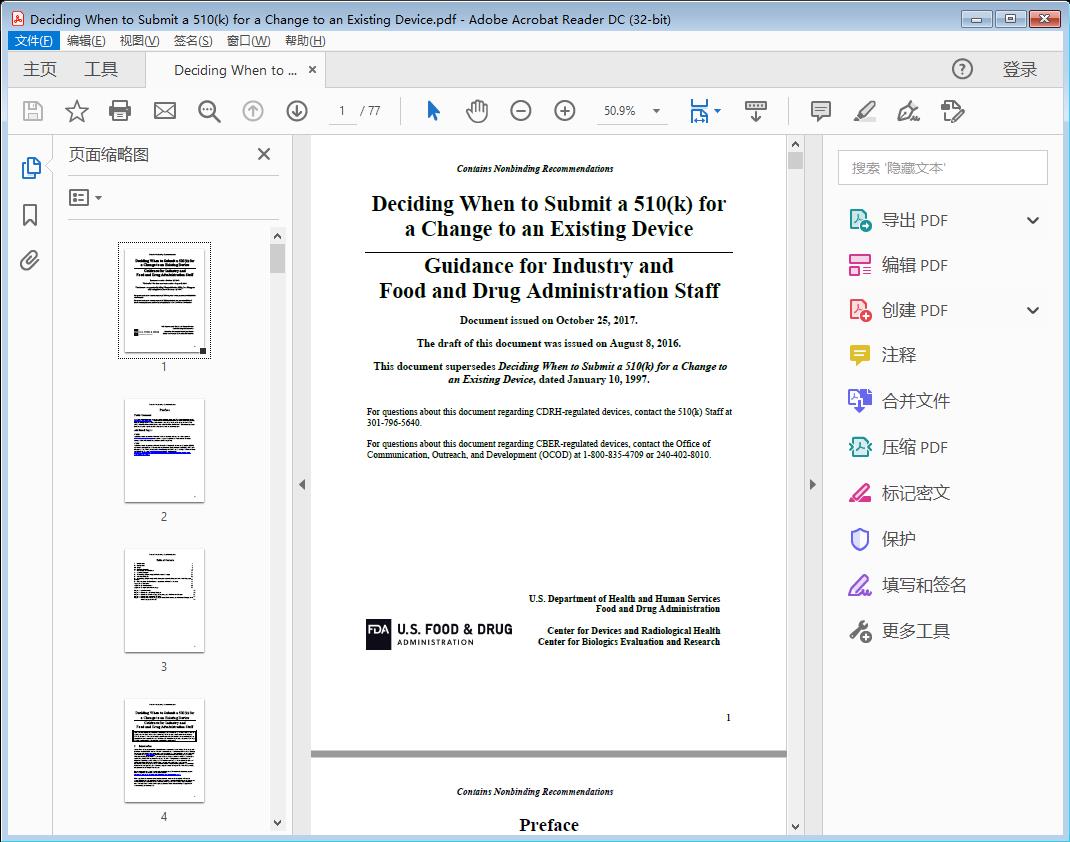Open the zoom level 50.9% dropdown
The width and height of the screenshot is (1070, 842).
coord(656,111)
